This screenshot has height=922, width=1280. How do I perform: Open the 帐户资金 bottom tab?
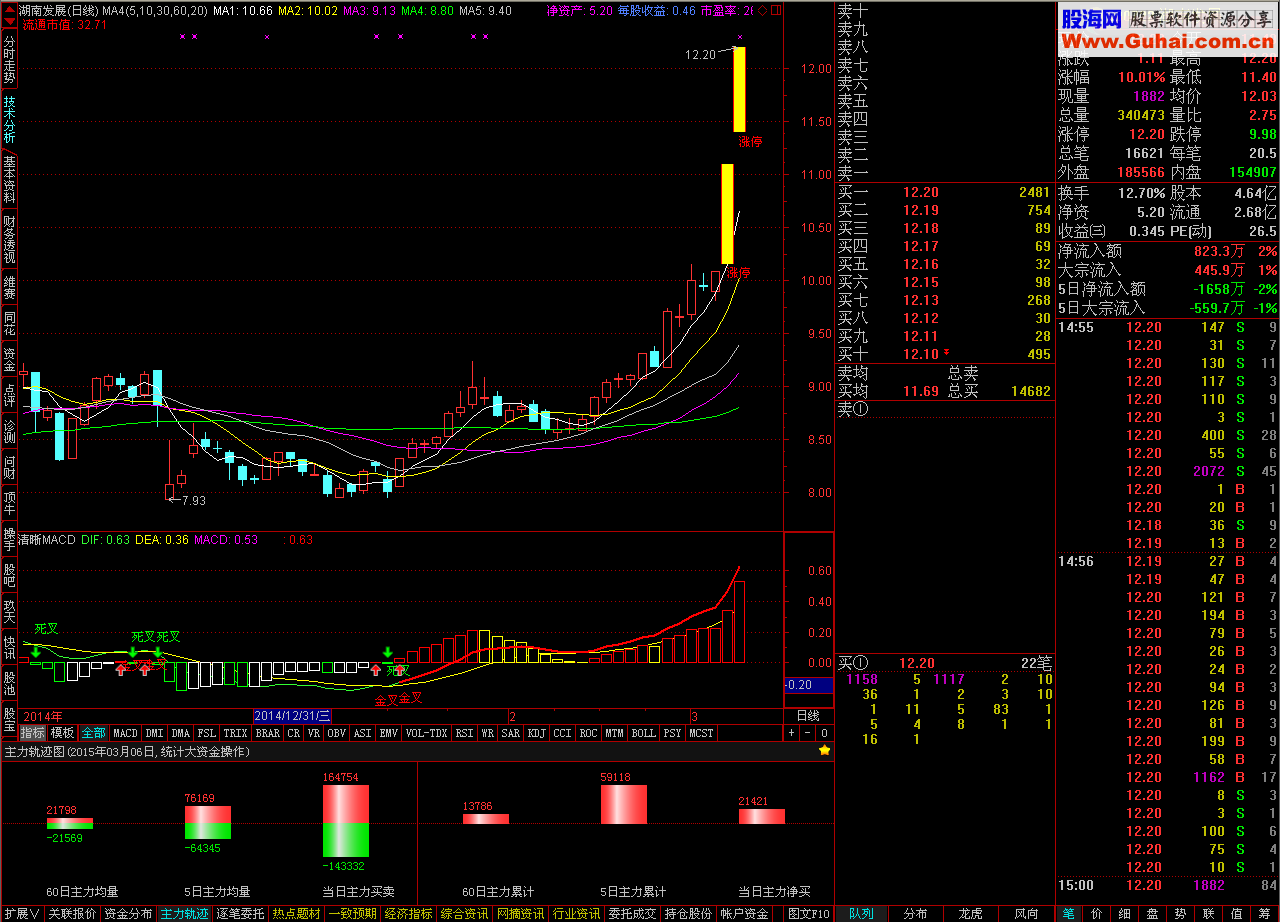click(744, 914)
